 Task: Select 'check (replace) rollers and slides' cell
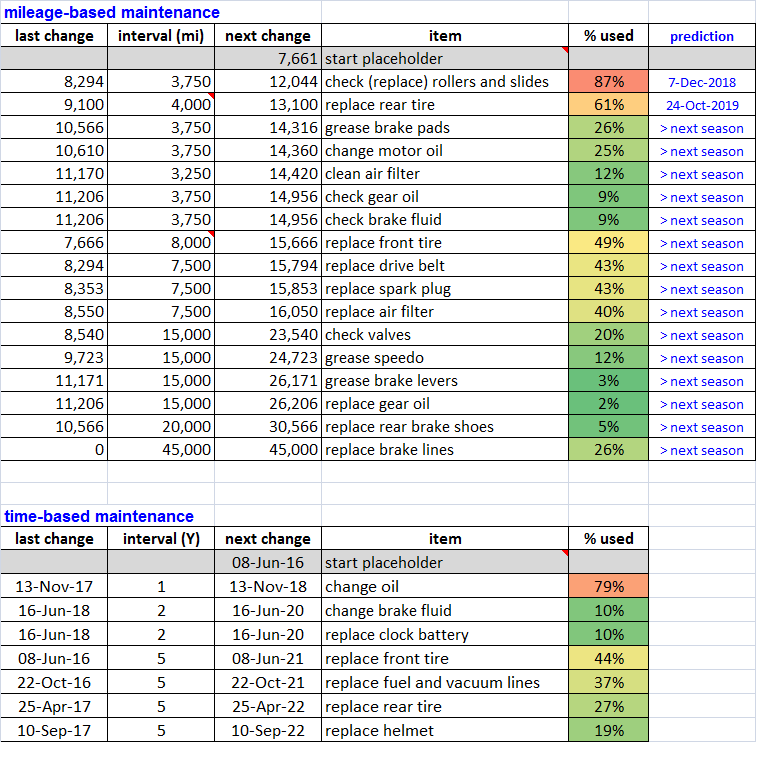pos(445,82)
